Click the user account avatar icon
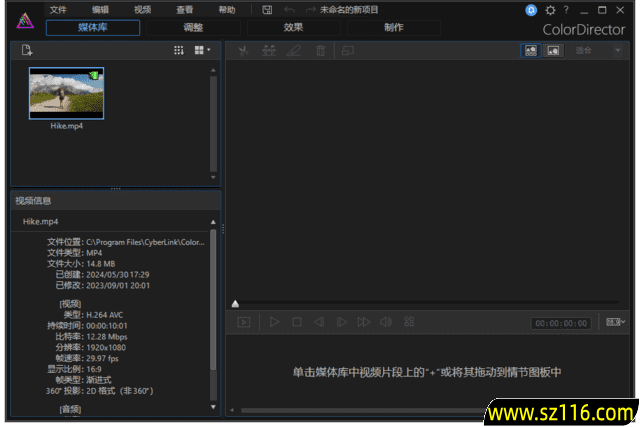 point(531,10)
